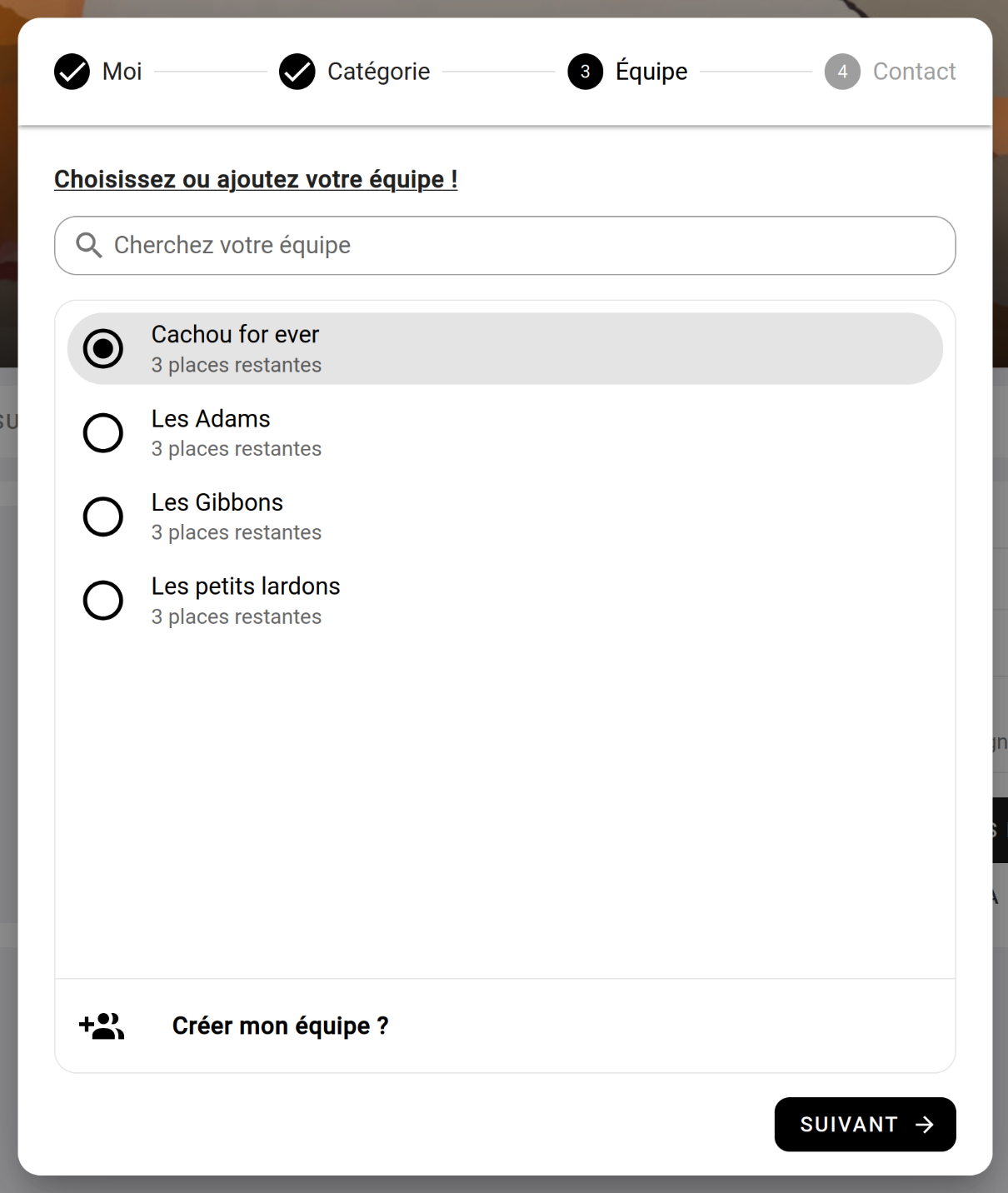
Task: Open the Équipe step label
Action: 651,72
